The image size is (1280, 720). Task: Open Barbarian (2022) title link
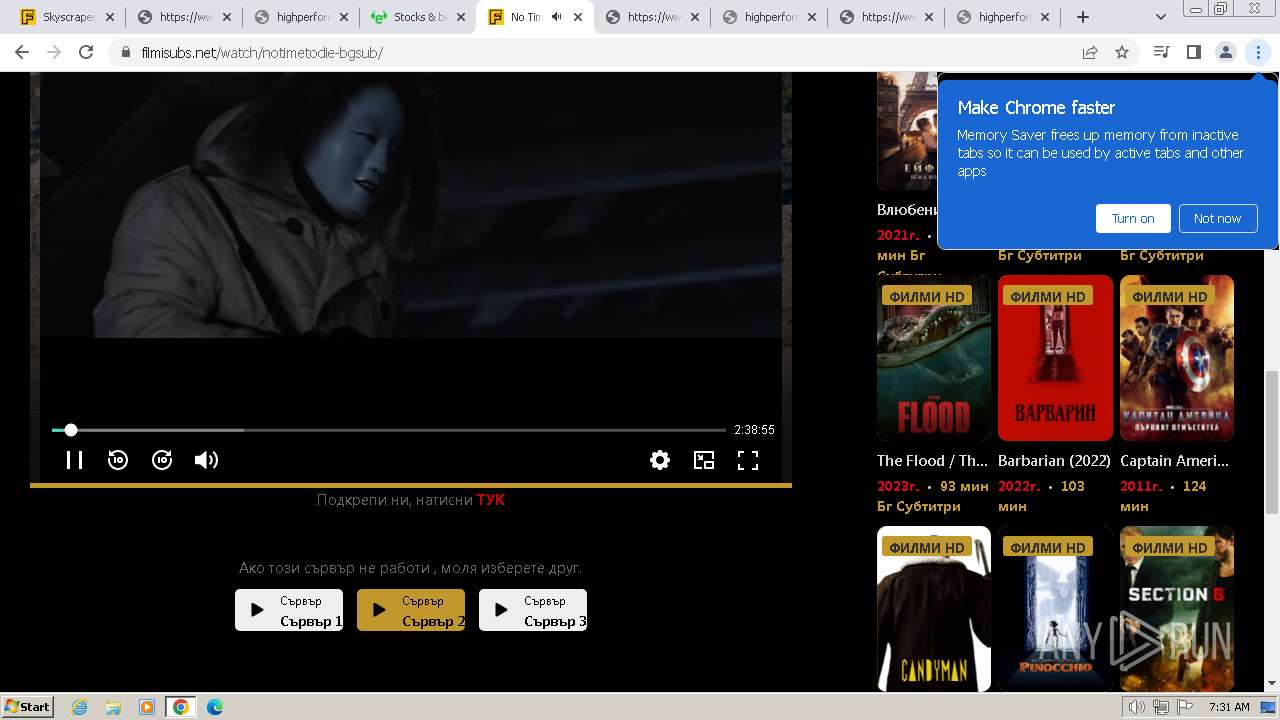(1055, 461)
